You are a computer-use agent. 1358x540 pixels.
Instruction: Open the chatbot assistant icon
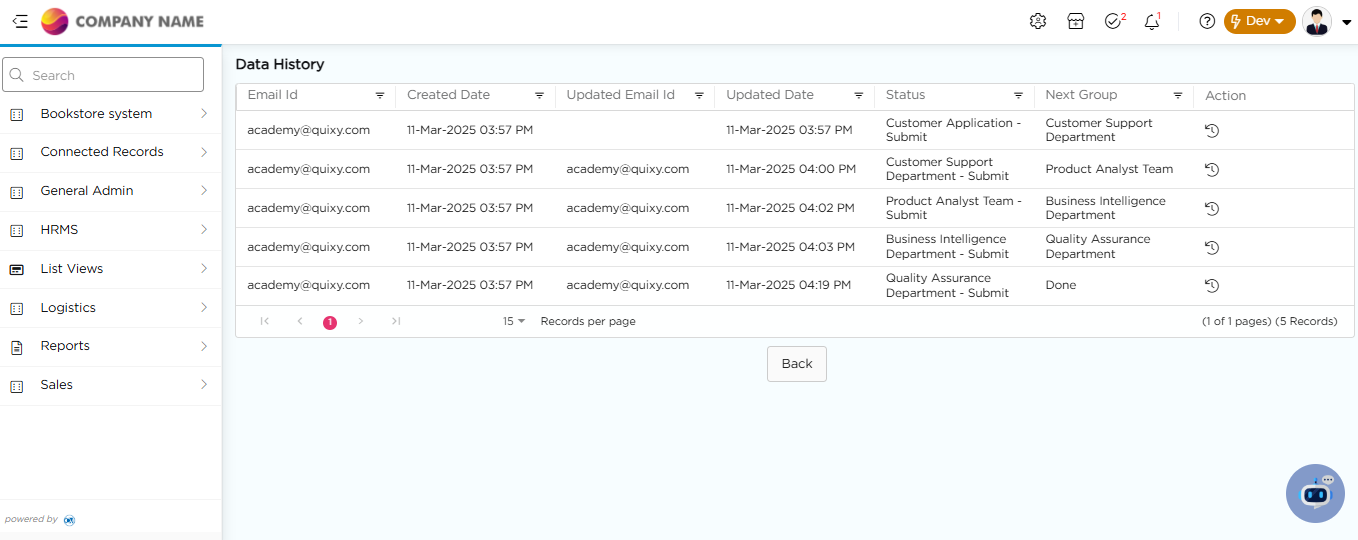pos(1315,493)
